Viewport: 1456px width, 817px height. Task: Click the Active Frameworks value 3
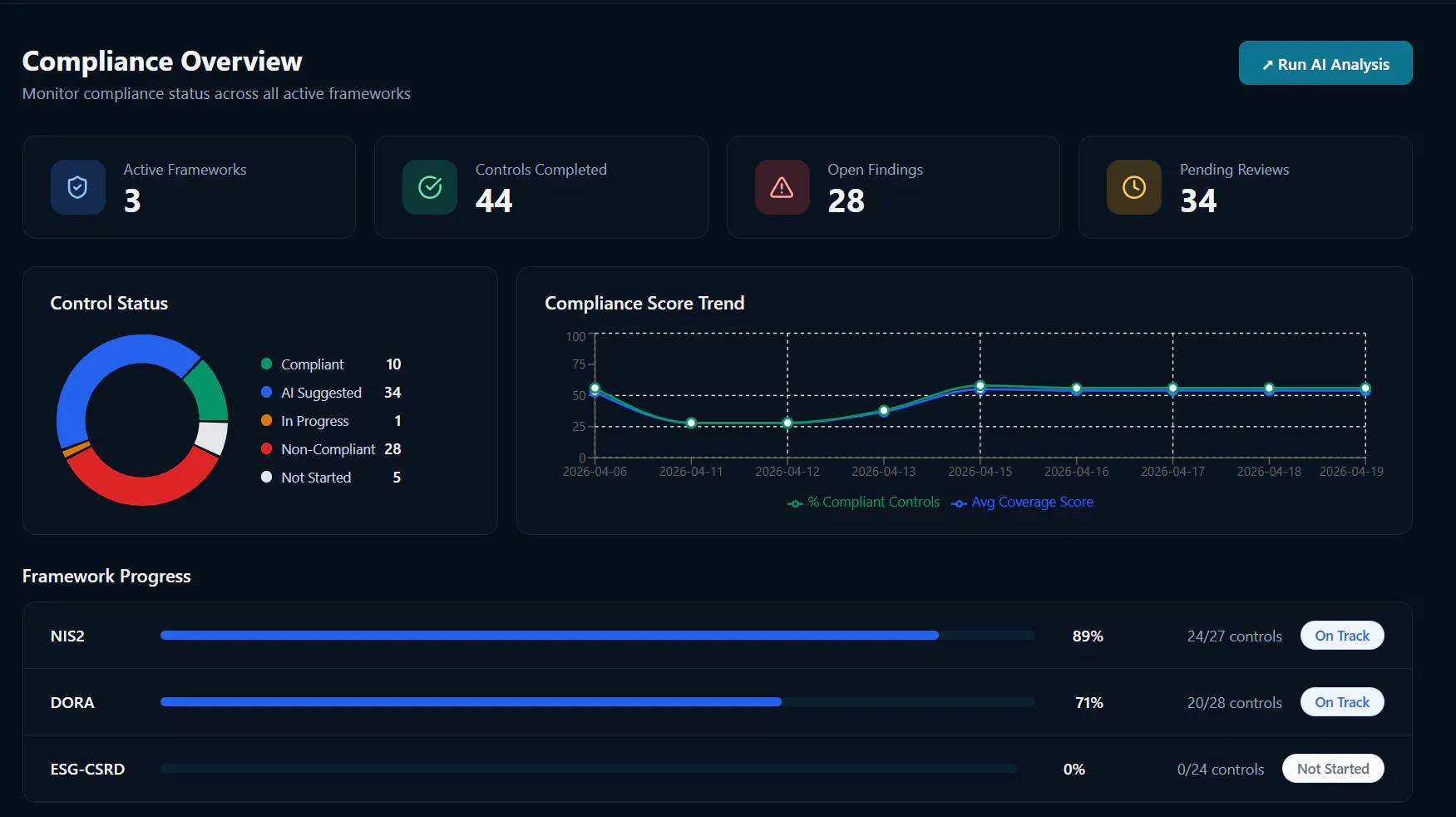pyautogui.click(x=132, y=201)
